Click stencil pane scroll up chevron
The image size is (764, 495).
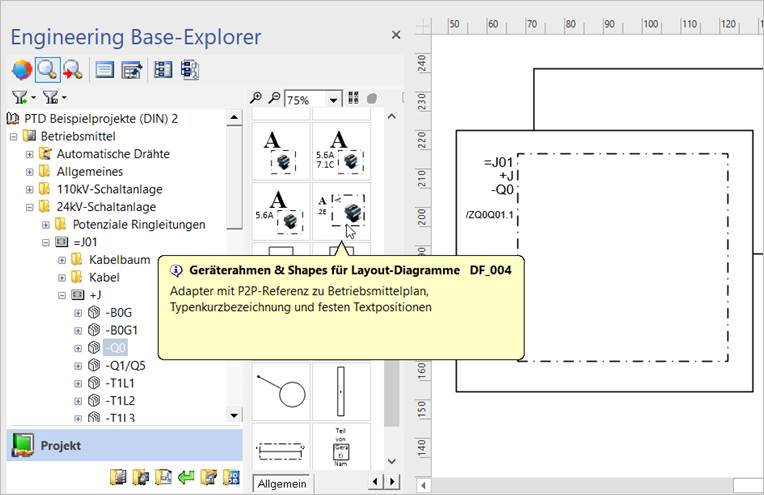click(x=391, y=116)
